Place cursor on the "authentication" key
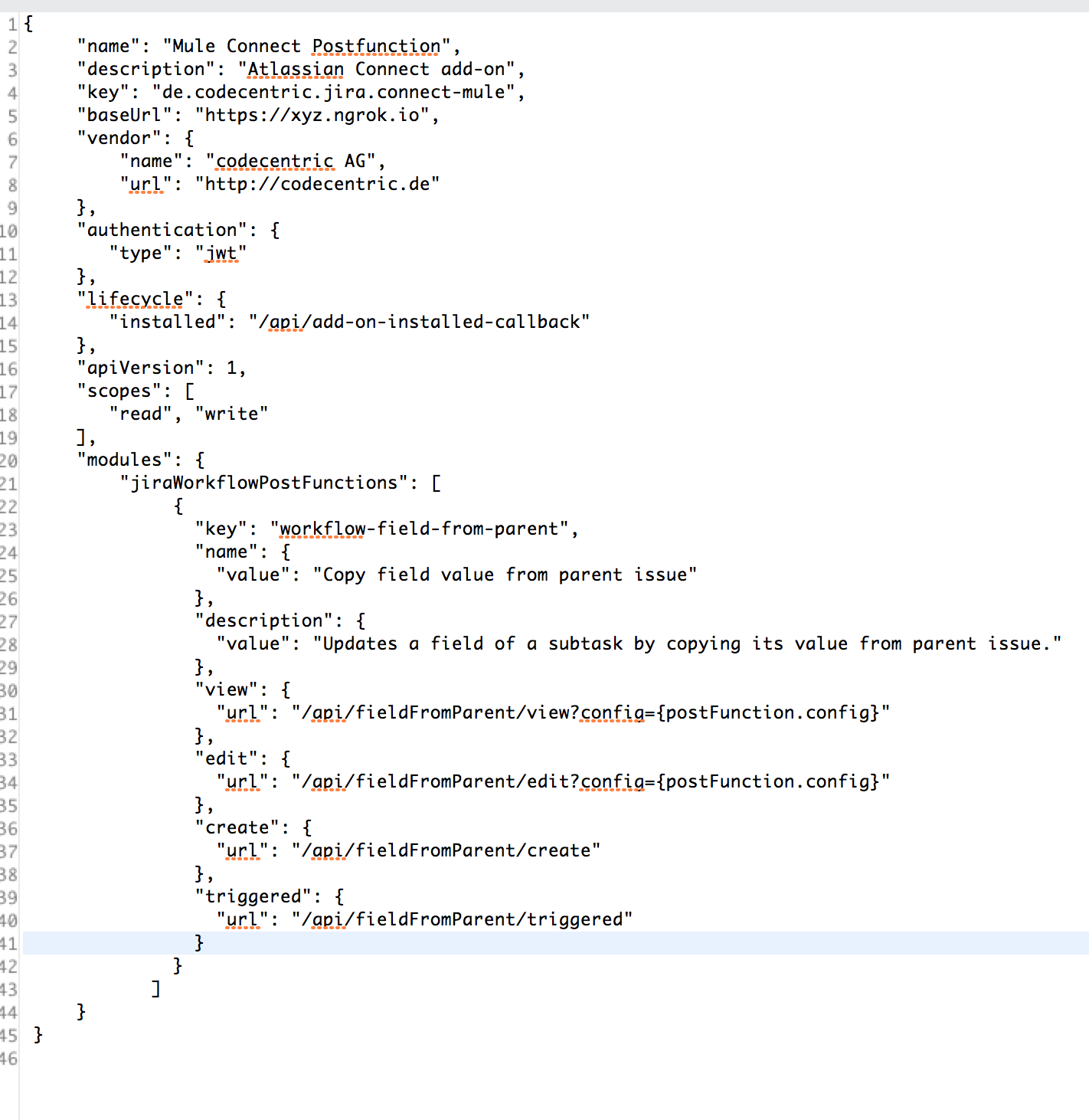Screen dimensions: 1089x1120 (162, 231)
